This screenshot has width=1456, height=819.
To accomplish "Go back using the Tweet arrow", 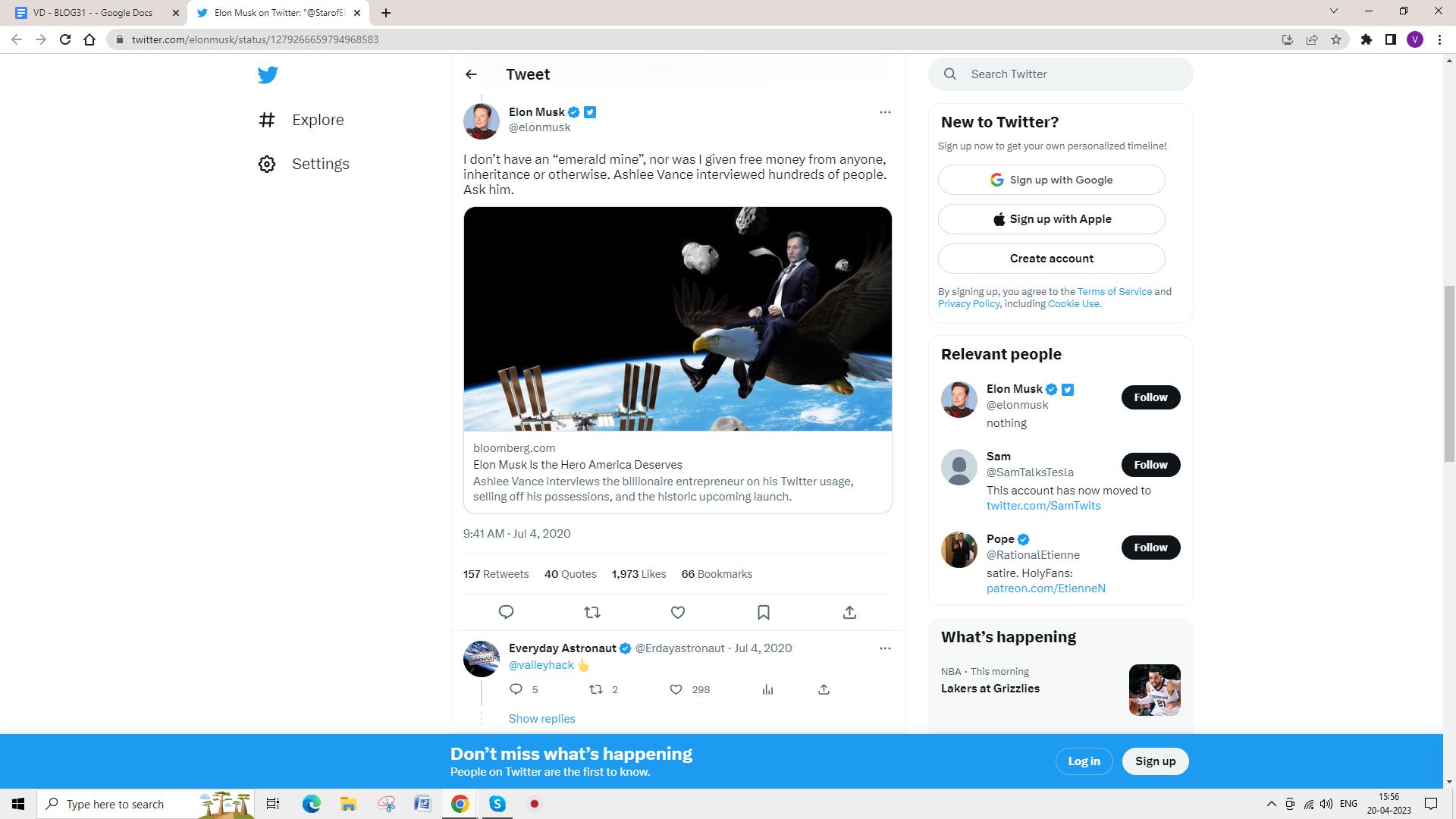I will pos(471,74).
